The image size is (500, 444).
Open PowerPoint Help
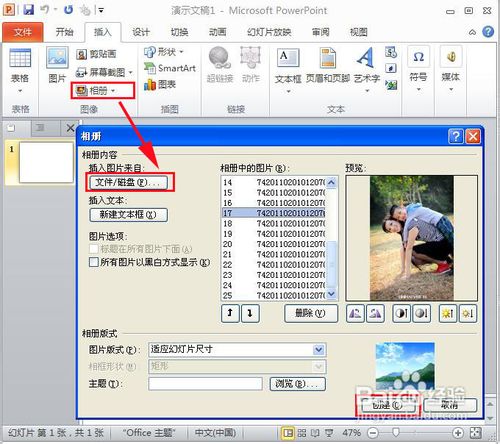[x=488, y=32]
